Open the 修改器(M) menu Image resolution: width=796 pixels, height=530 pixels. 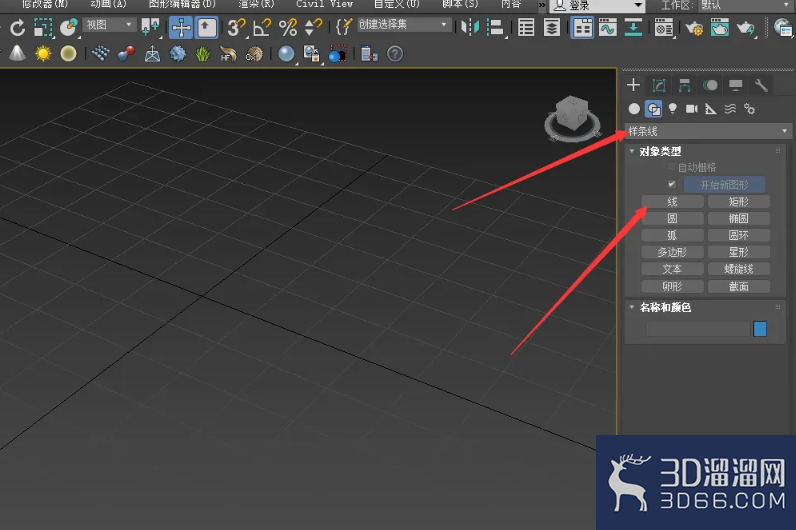pyautogui.click(x=45, y=4)
